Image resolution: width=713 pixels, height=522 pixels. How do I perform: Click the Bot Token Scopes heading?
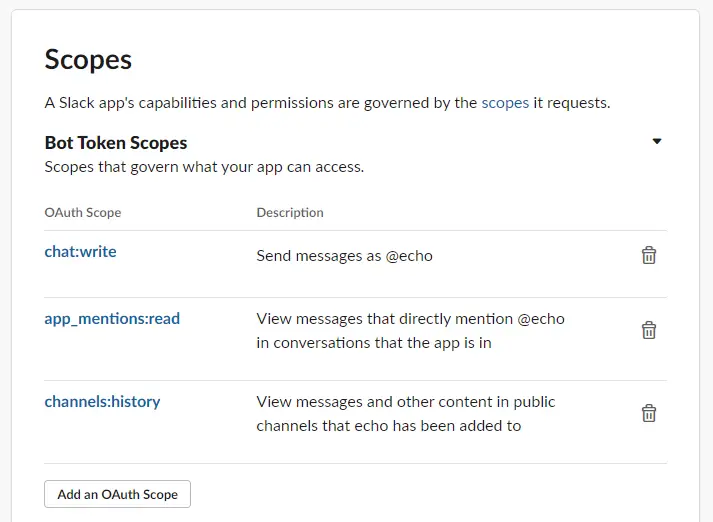click(116, 143)
